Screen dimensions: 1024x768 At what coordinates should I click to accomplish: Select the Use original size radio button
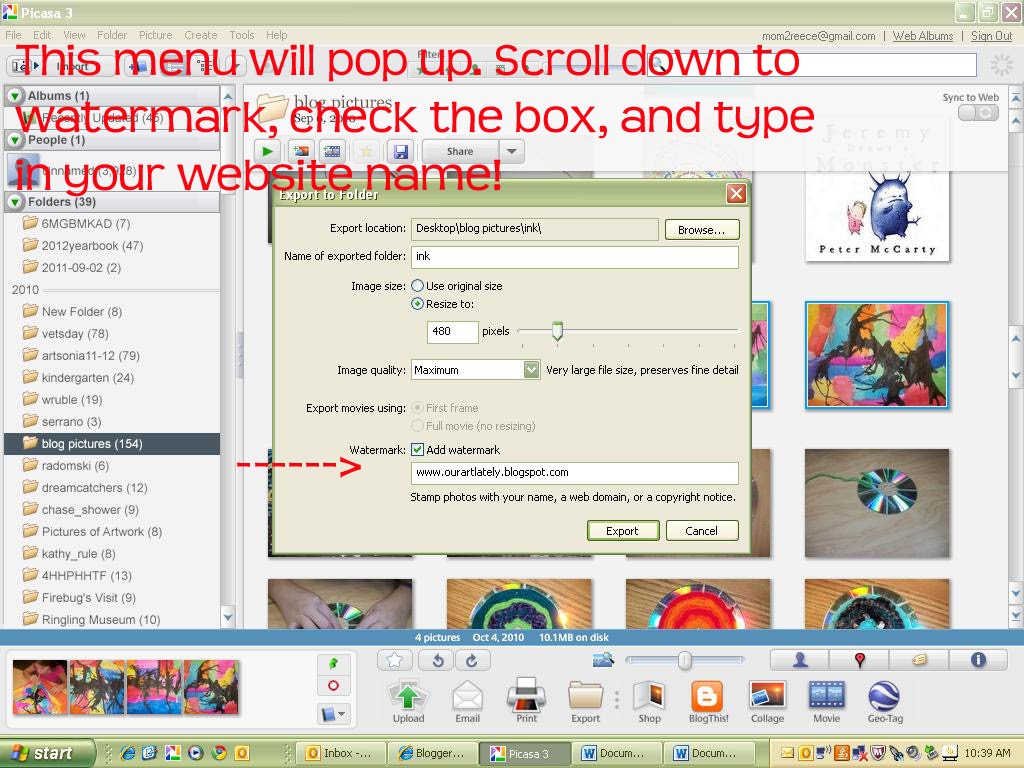point(418,285)
